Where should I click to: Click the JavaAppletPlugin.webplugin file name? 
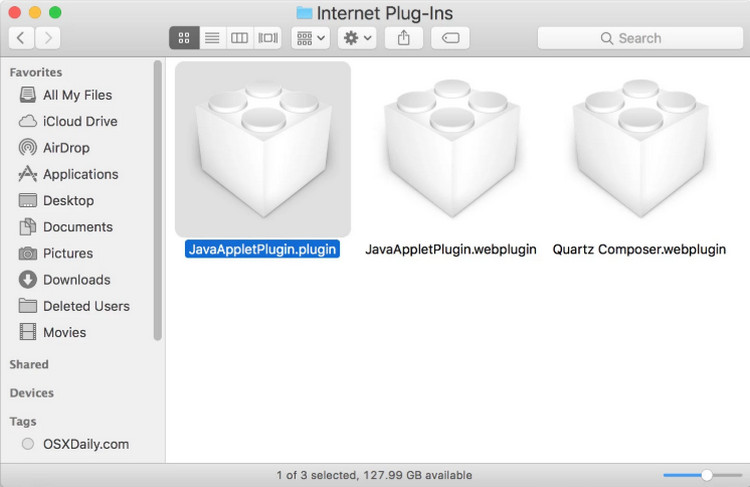451,249
